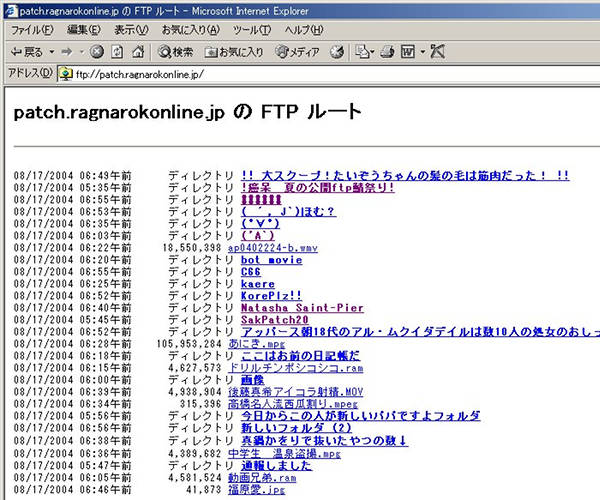The image size is (600, 500).
Task: Open the History icon in toolbar
Action: [x=337, y=51]
